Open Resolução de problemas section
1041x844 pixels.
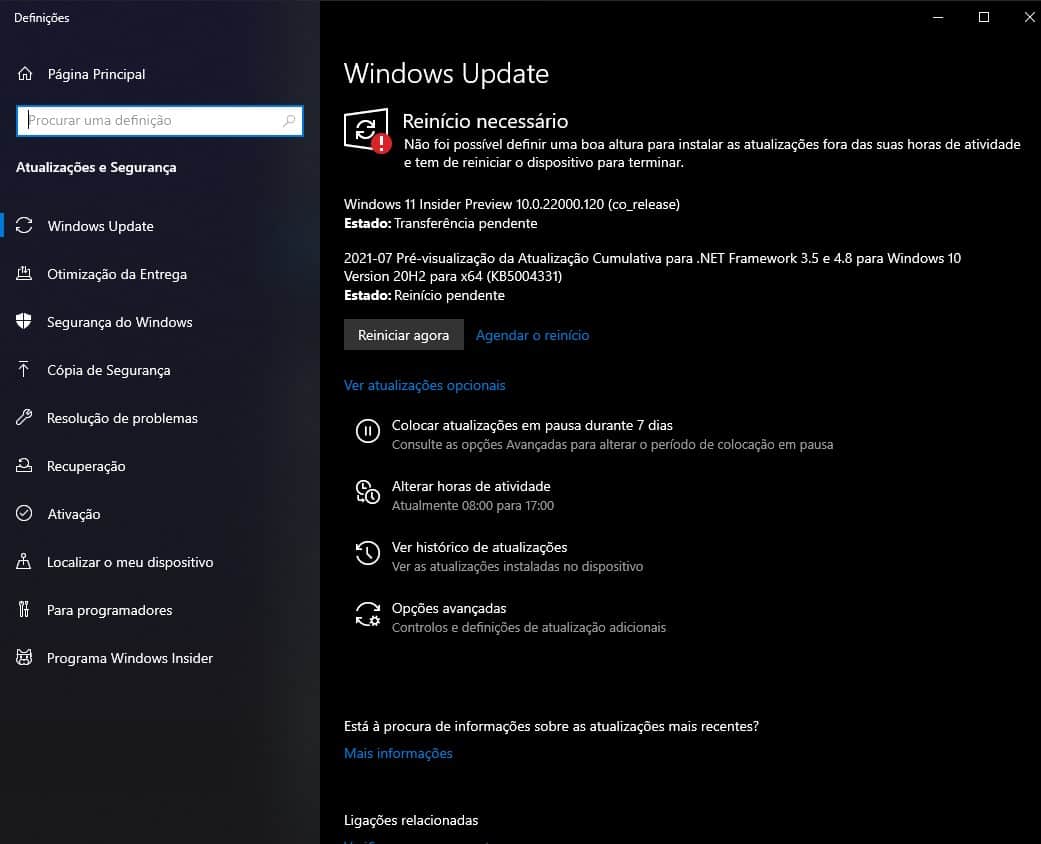point(122,418)
